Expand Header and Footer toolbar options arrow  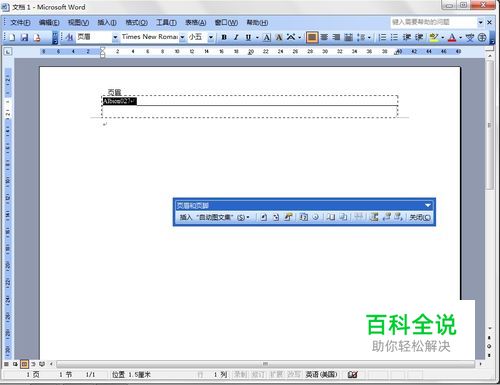click(x=428, y=205)
